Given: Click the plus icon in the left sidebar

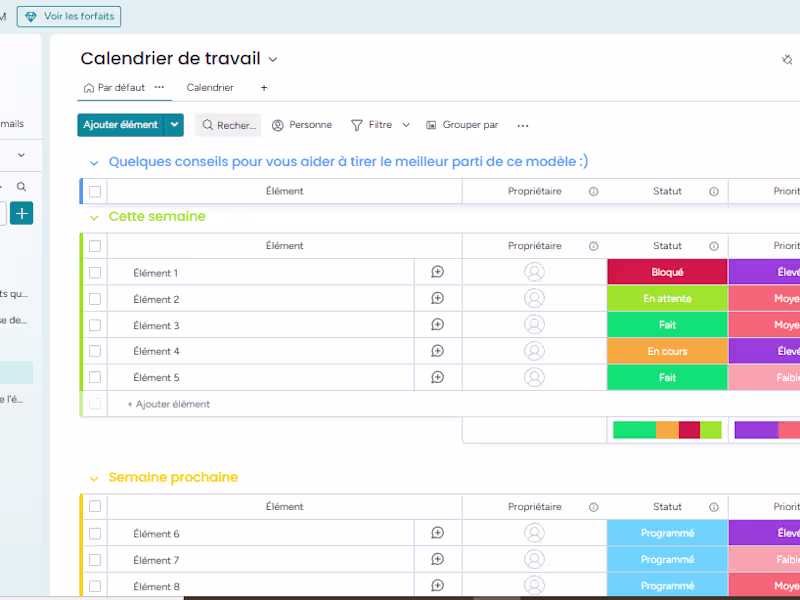Looking at the screenshot, I should [21, 213].
